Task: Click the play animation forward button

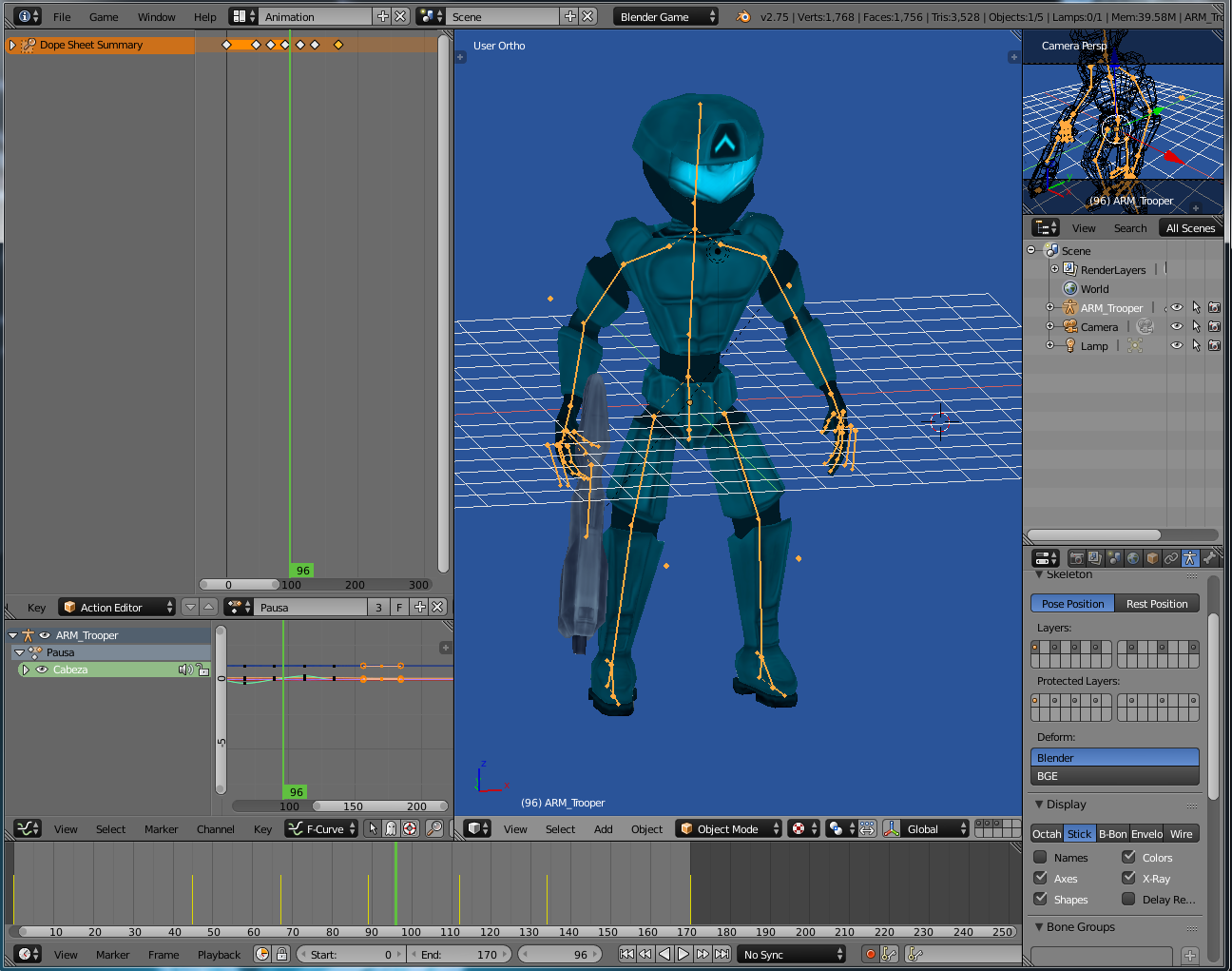Action: [x=683, y=954]
